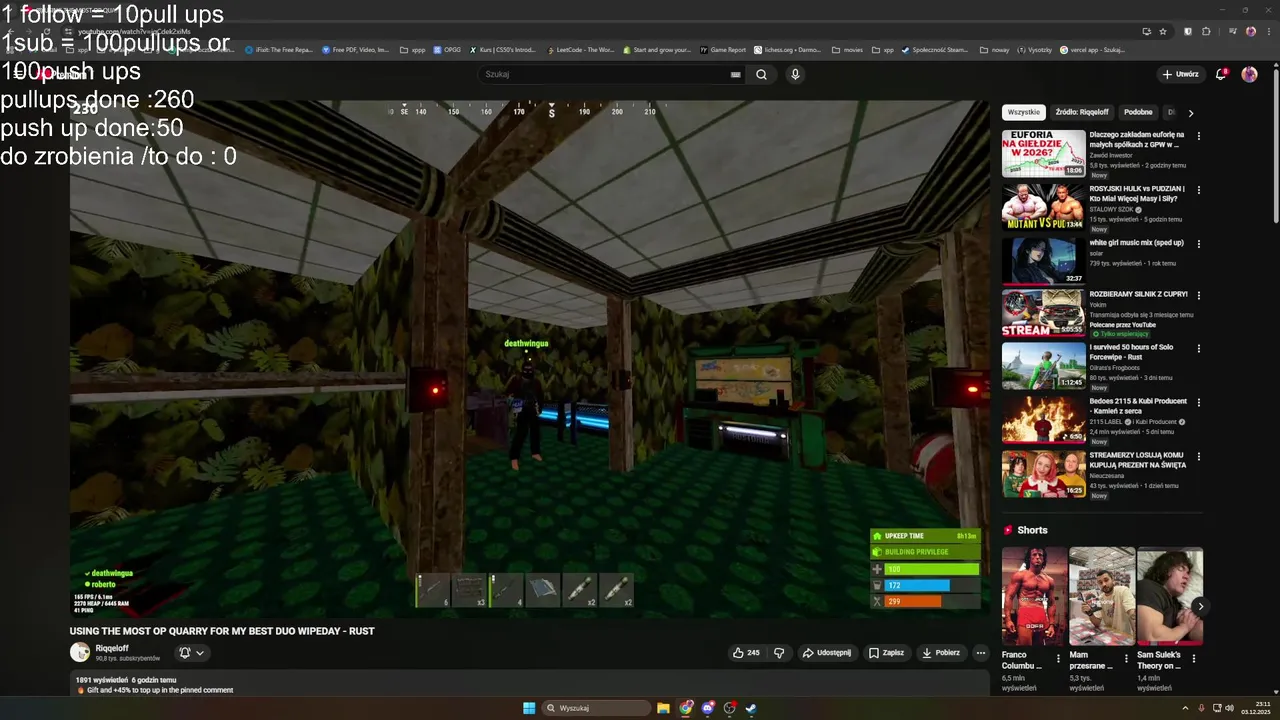Click taskbar Wyszukaj search box
Screen dimensions: 1280x720
point(597,708)
